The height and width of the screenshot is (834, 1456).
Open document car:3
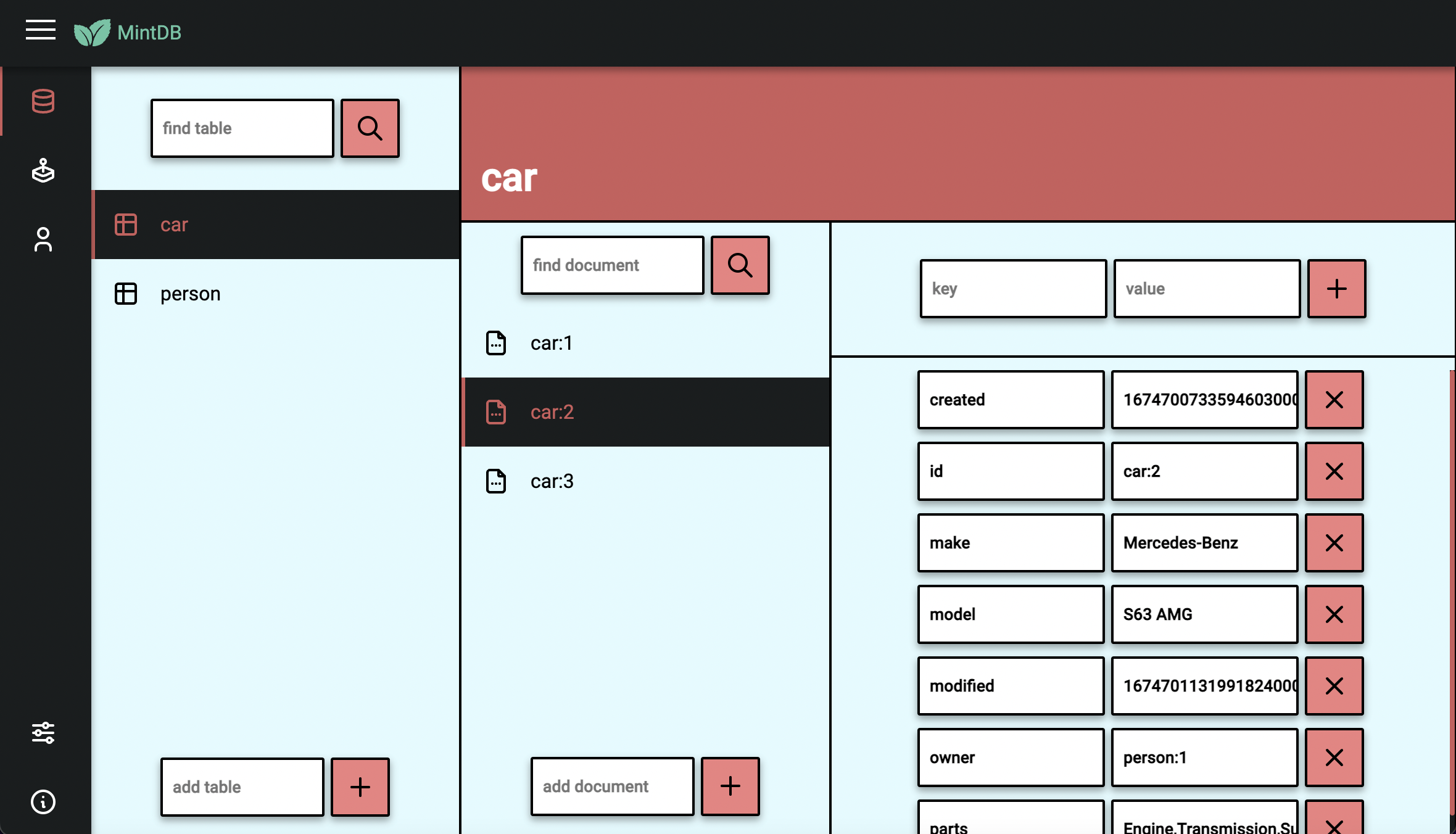tap(552, 481)
